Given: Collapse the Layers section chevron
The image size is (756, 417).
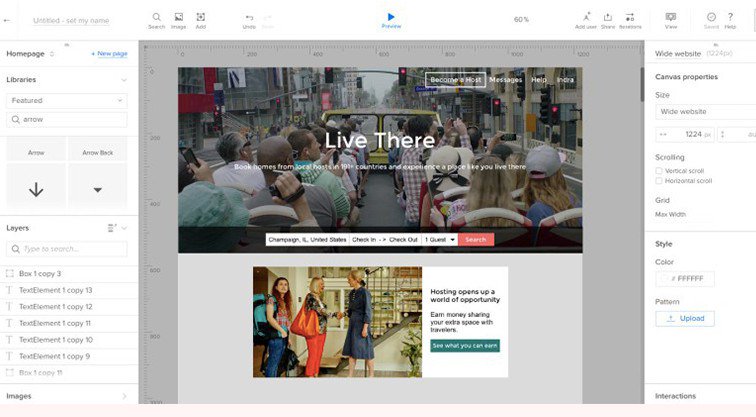Looking at the screenshot, I should (124, 228).
